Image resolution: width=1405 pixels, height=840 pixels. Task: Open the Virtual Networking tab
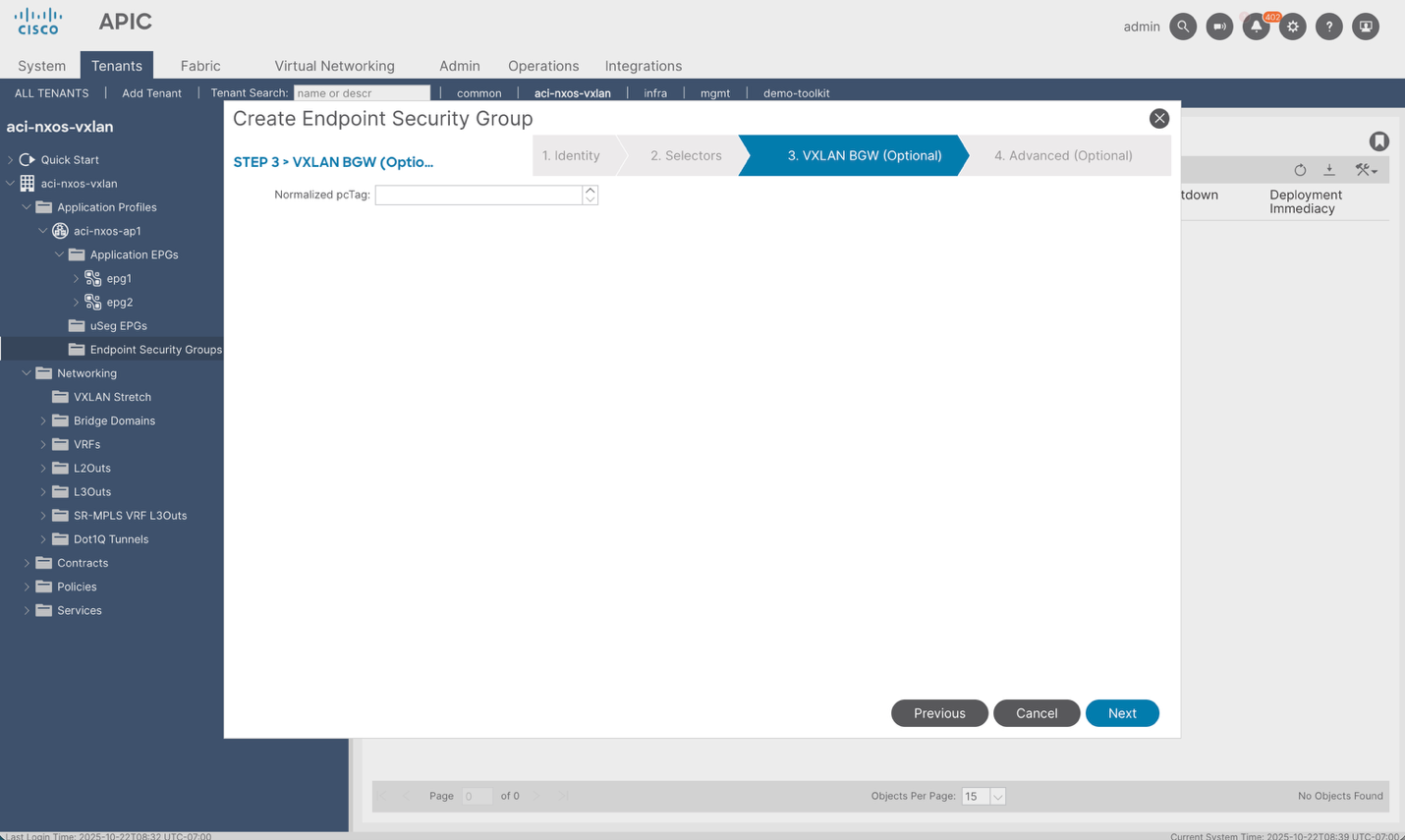coord(334,66)
